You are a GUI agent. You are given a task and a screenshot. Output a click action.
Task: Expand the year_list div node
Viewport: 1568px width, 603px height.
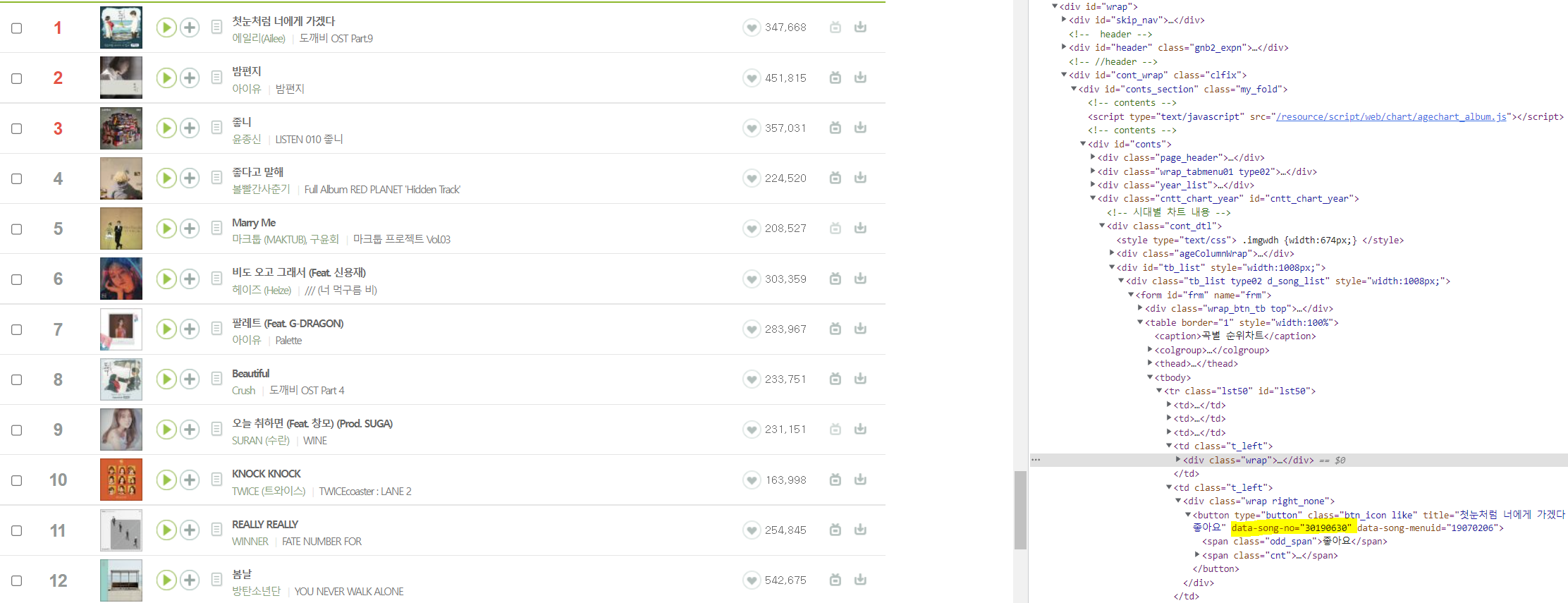tap(1093, 185)
